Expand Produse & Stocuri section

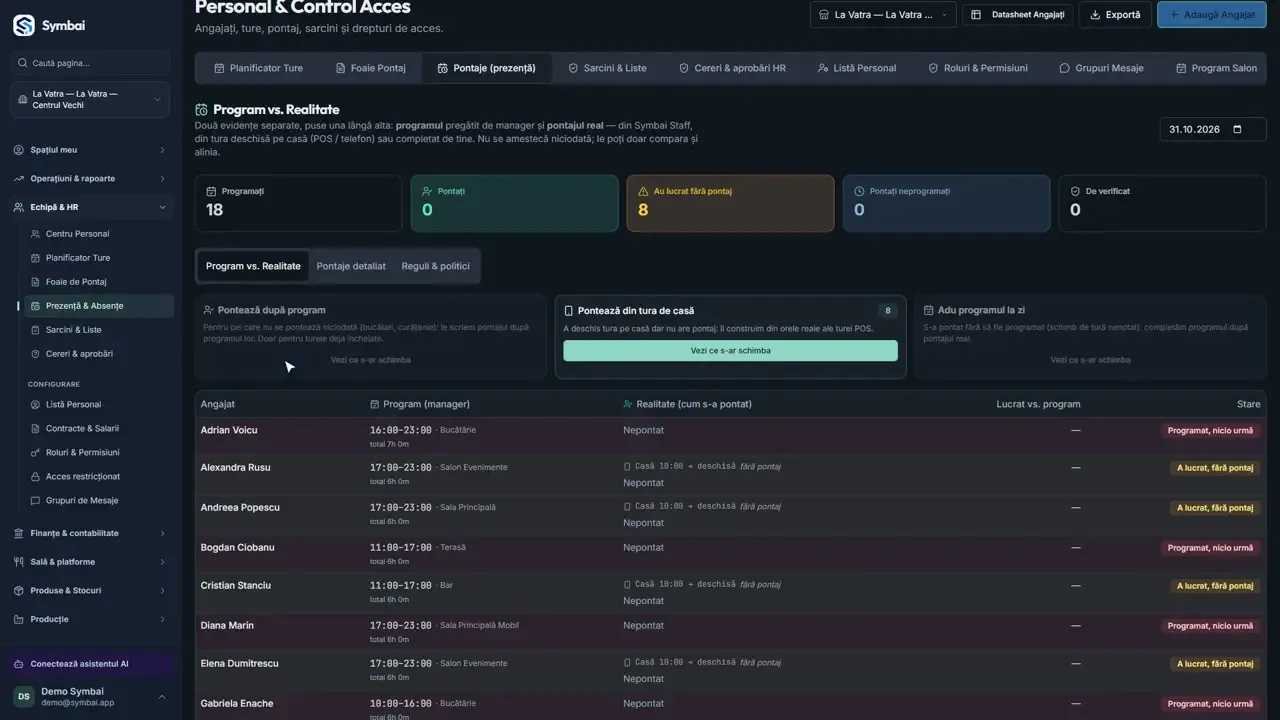91,590
